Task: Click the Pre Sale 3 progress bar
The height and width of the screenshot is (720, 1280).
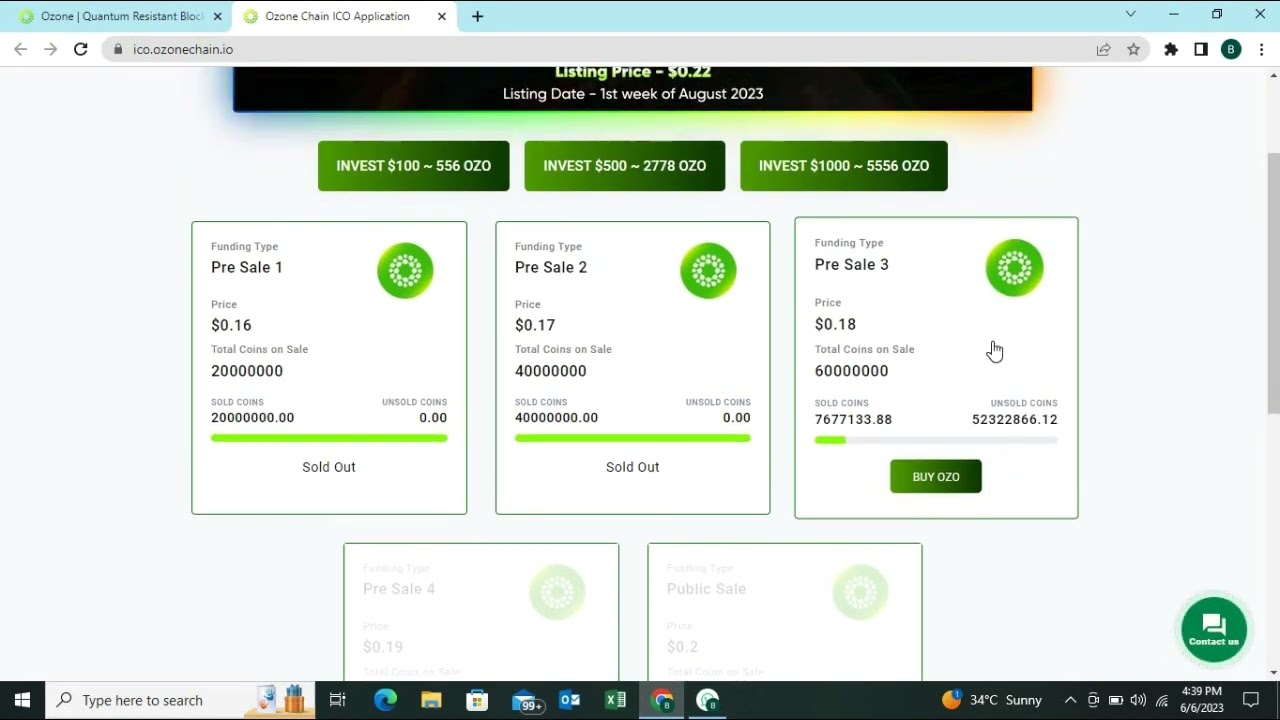Action: [935, 440]
